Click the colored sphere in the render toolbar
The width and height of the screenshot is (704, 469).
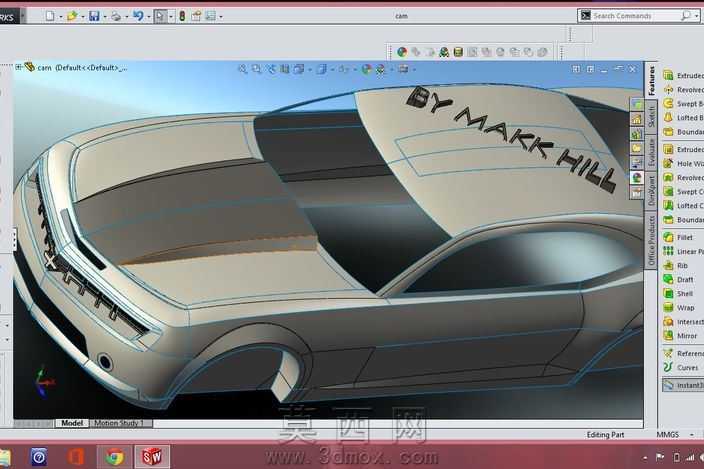point(402,52)
